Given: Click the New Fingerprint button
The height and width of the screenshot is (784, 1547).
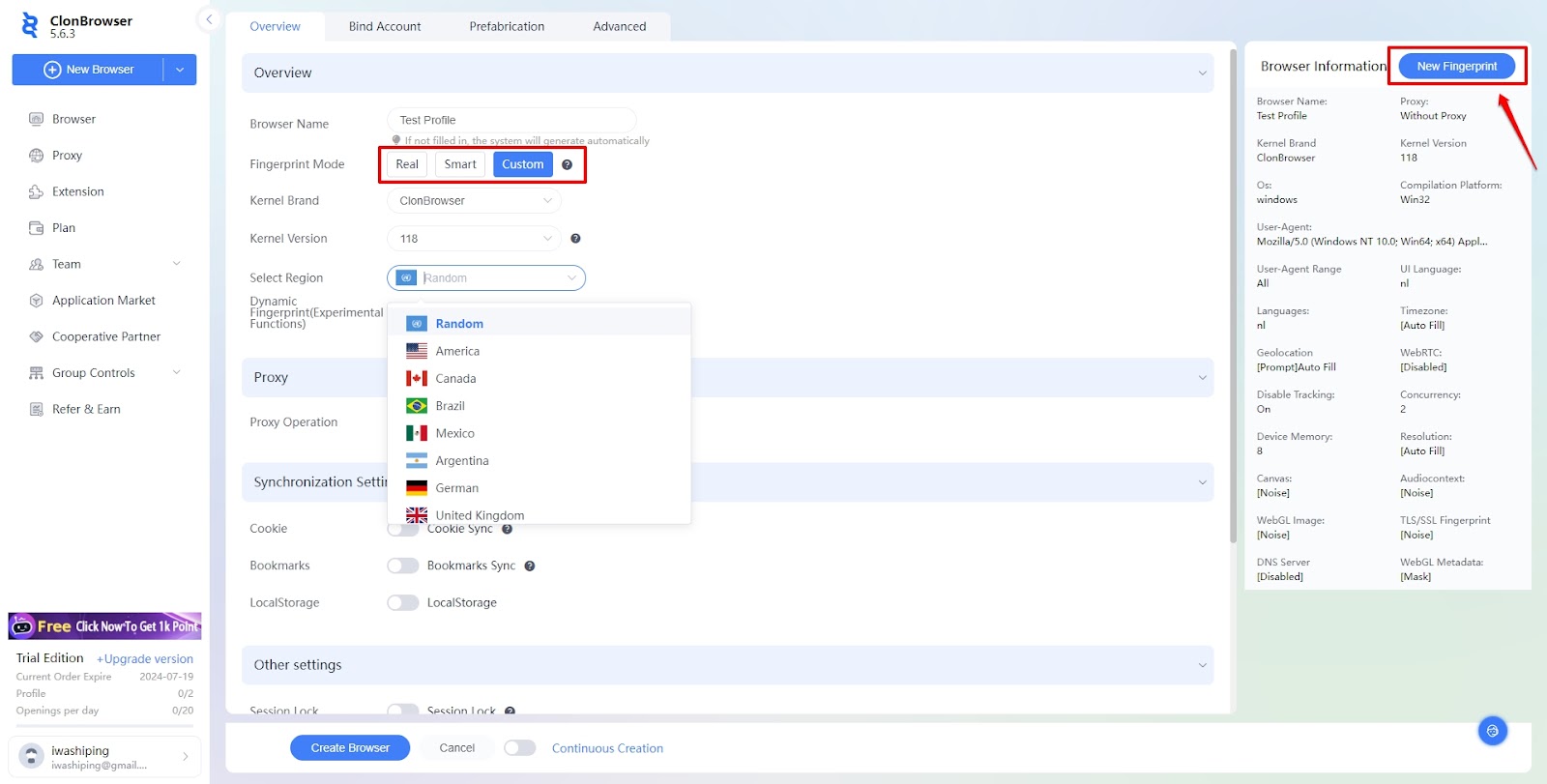Looking at the screenshot, I should tap(1457, 66).
